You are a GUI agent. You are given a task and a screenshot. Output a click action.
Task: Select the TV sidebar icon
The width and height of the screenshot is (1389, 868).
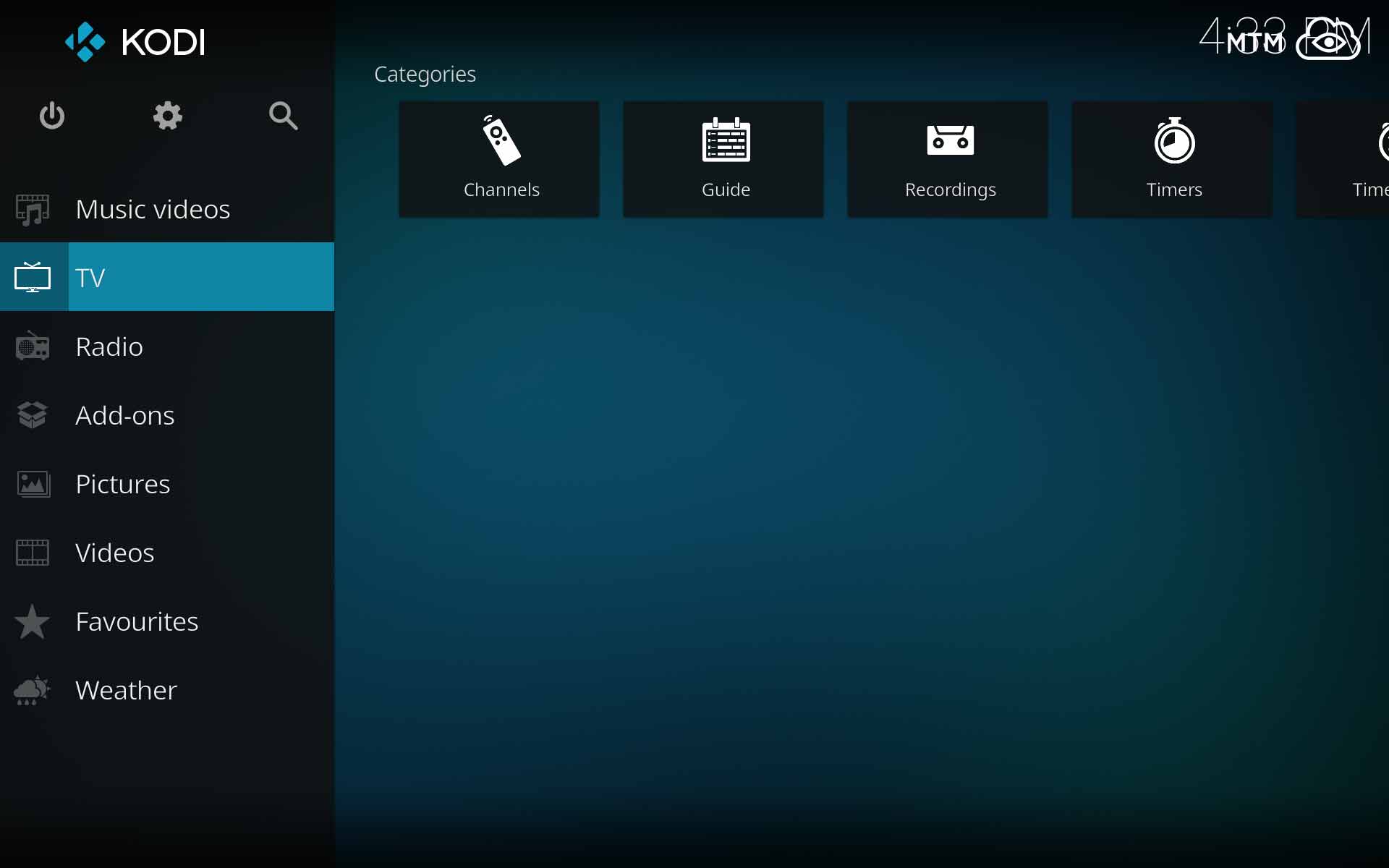click(32, 276)
